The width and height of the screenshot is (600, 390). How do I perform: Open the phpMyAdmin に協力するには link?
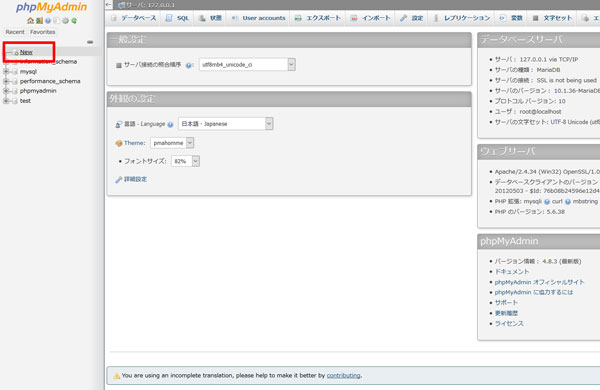[x=534, y=293]
